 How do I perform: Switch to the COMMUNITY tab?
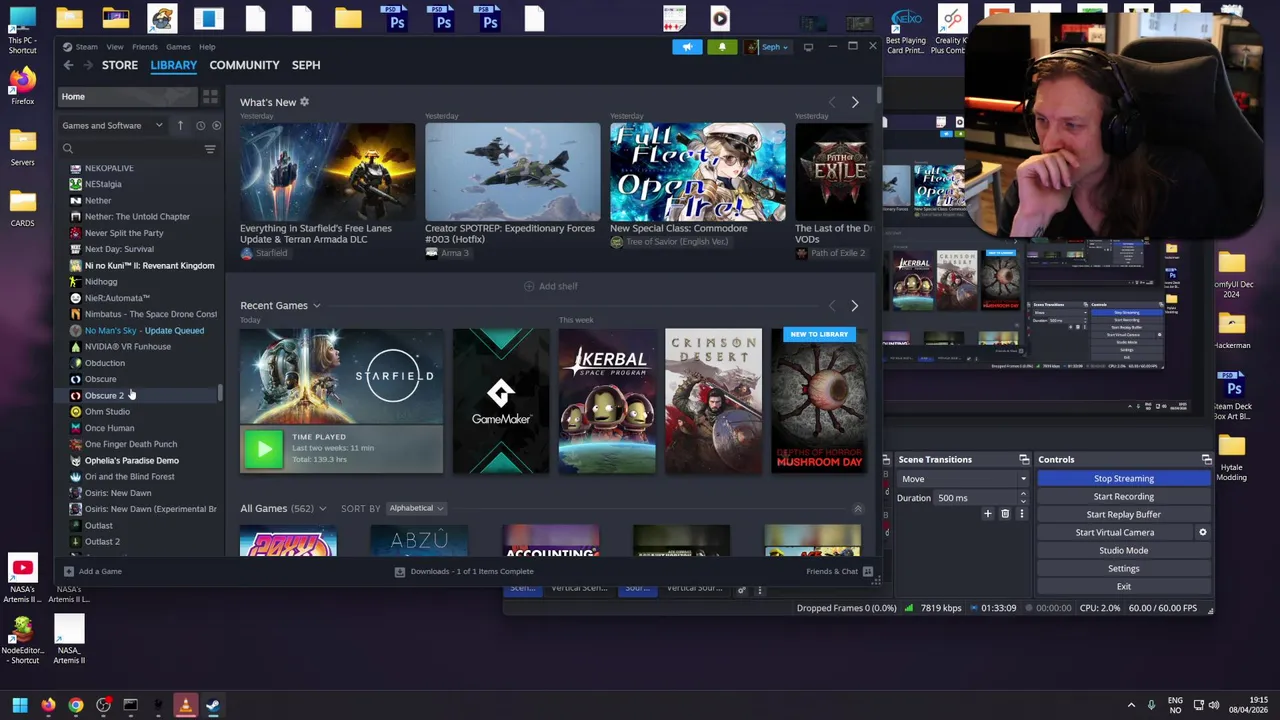244,65
